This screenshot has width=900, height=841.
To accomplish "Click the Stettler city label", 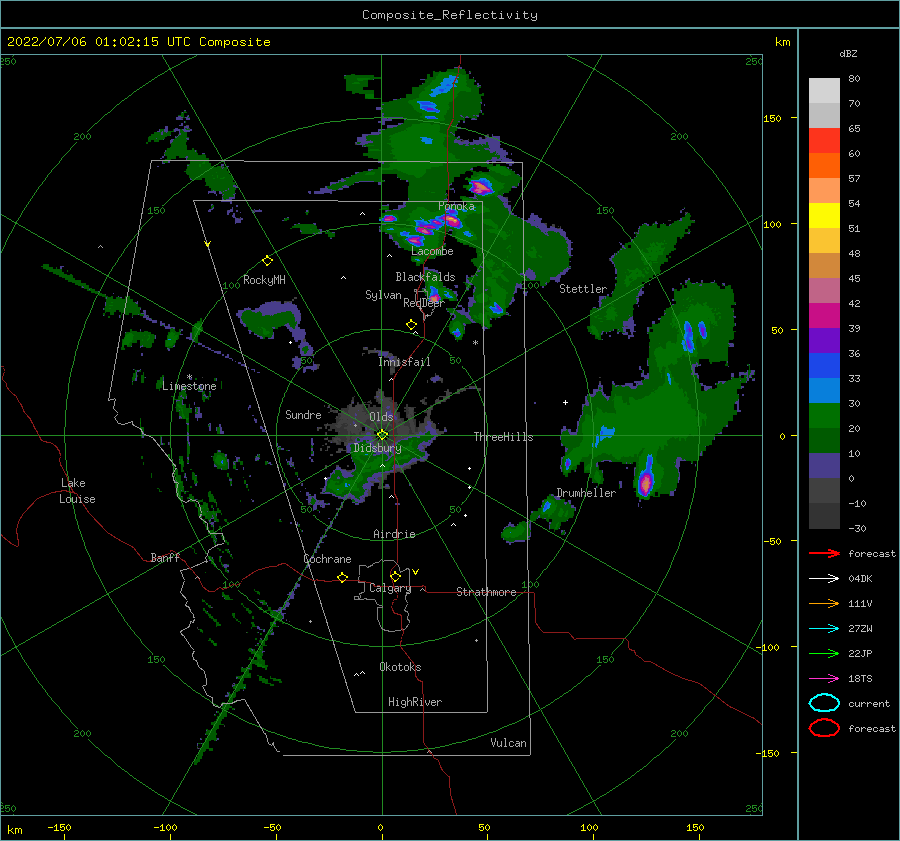I will pos(583,289).
